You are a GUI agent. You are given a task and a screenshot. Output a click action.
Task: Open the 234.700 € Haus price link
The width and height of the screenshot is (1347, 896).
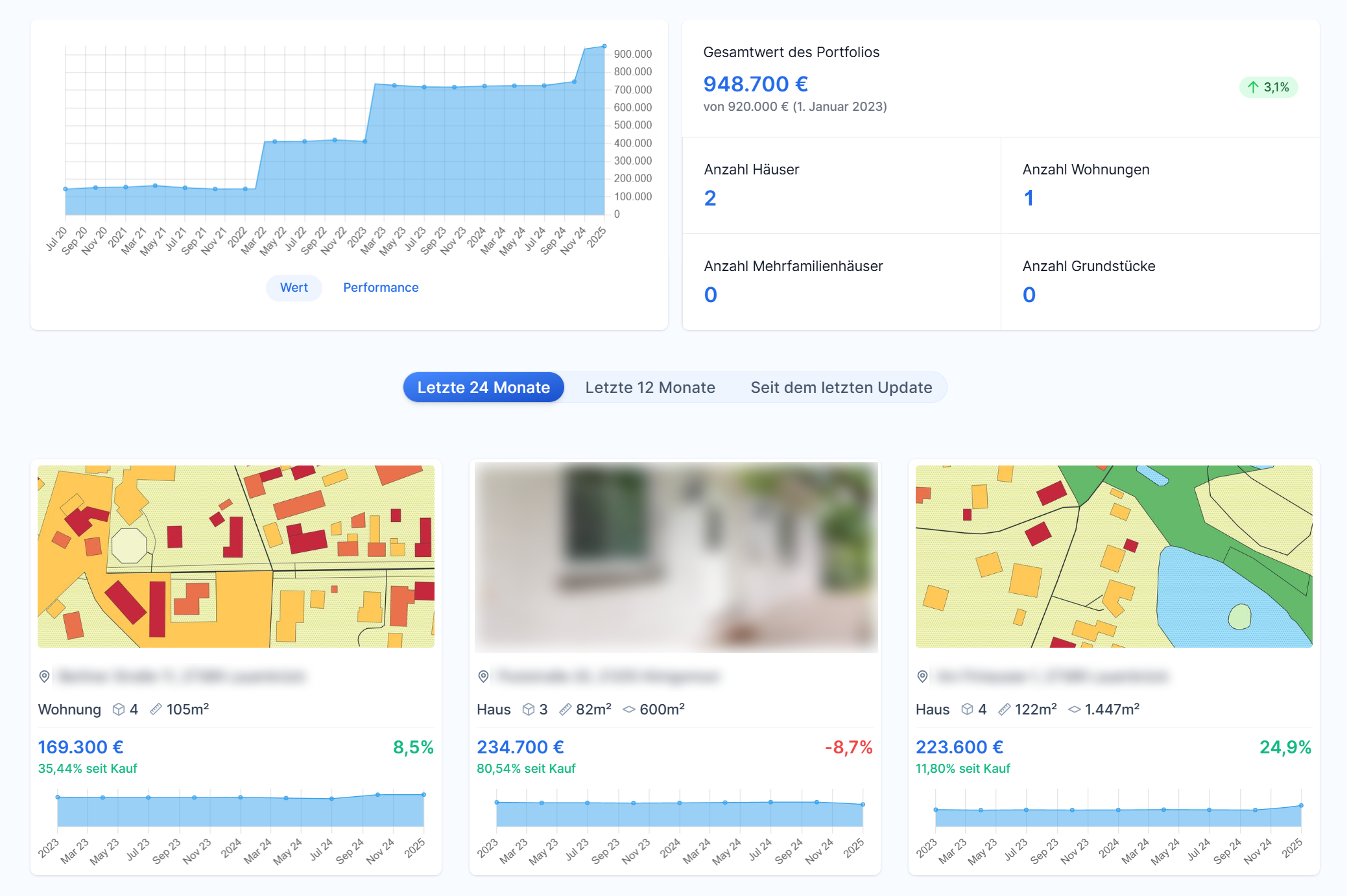pyautogui.click(x=520, y=747)
